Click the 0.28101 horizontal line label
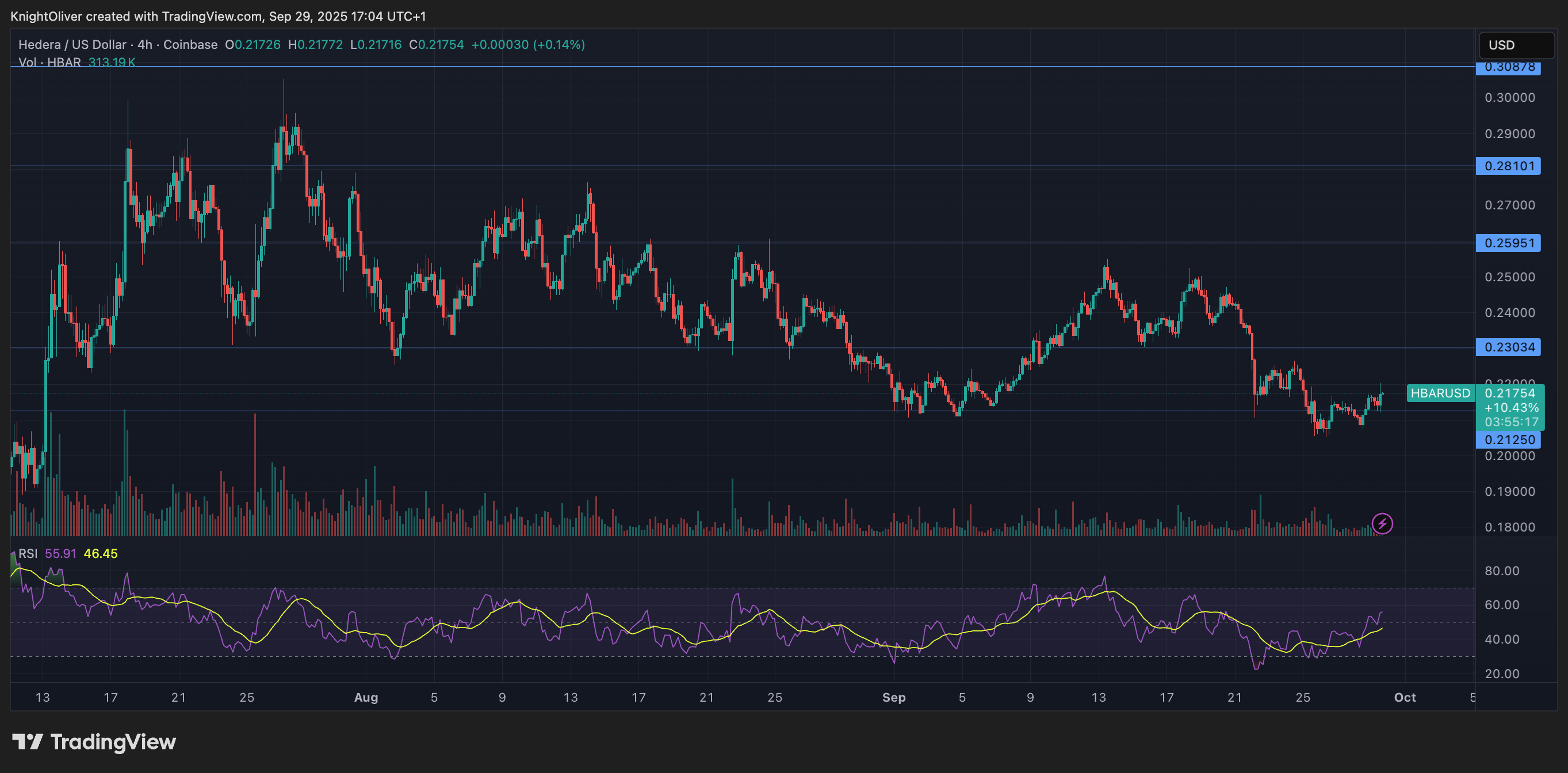1568x773 pixels. (x=1508, y=166)
